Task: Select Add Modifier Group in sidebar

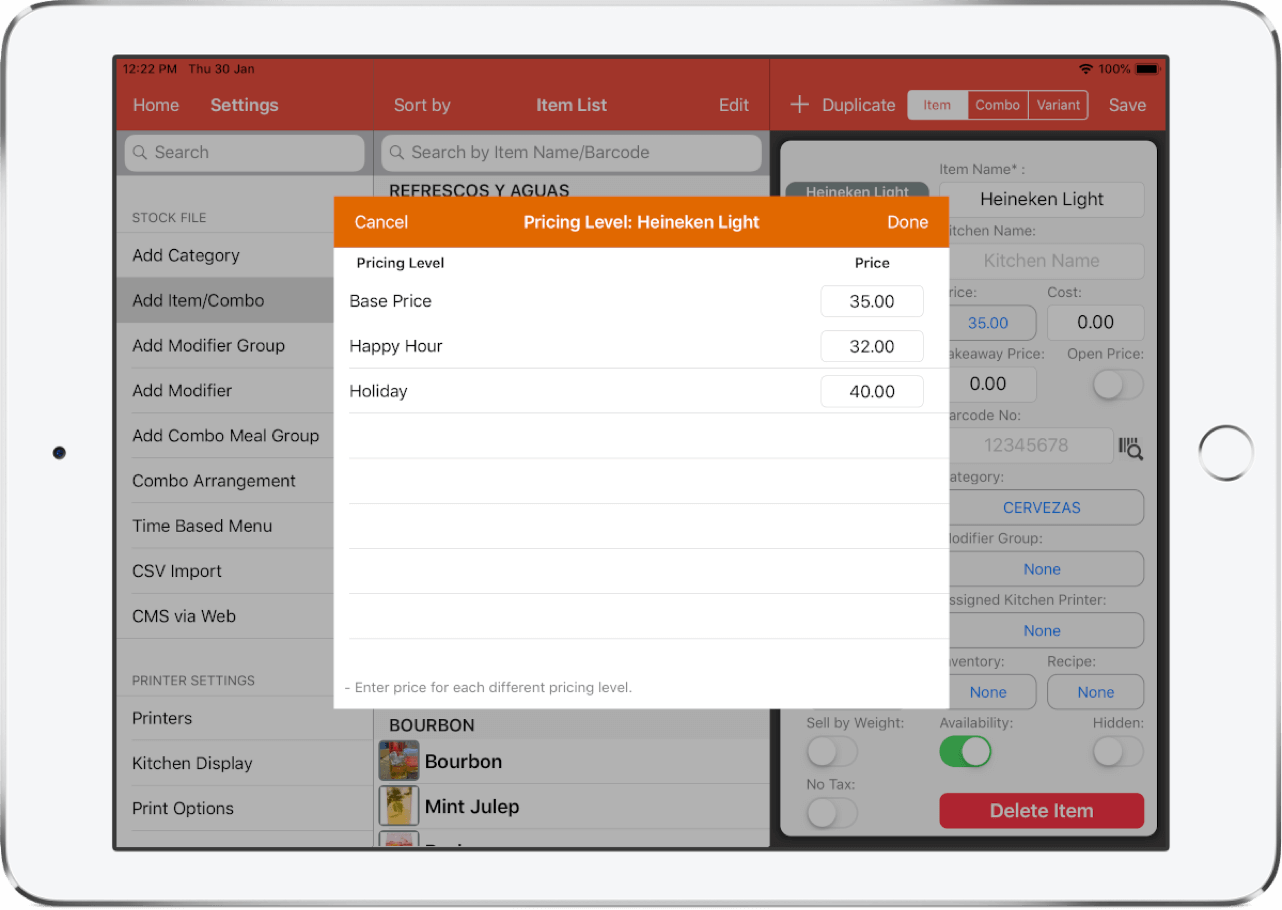Action: pyautogui.click(x=225, y=345)
